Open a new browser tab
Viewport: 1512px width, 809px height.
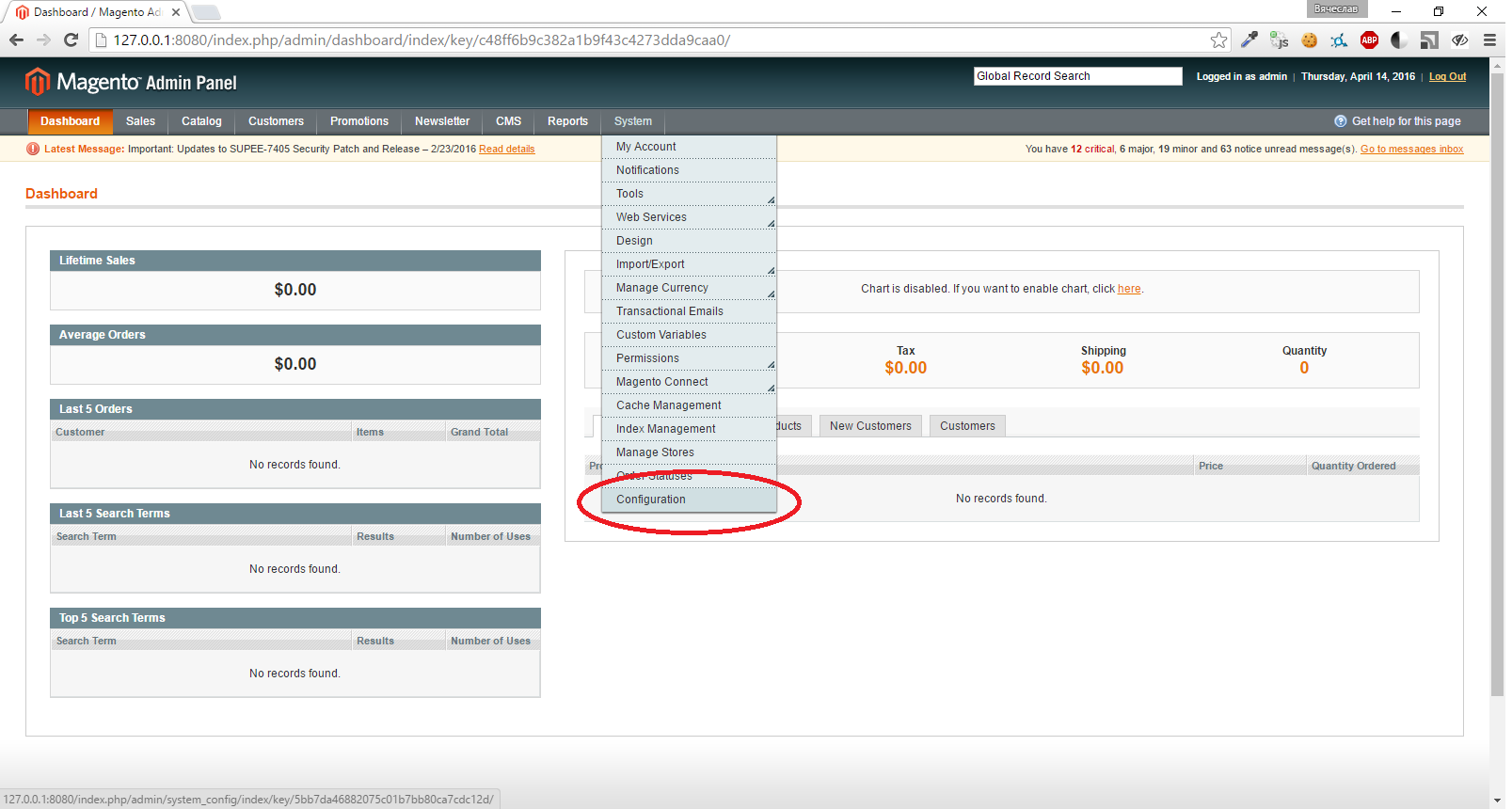click(x=205, y=12)
